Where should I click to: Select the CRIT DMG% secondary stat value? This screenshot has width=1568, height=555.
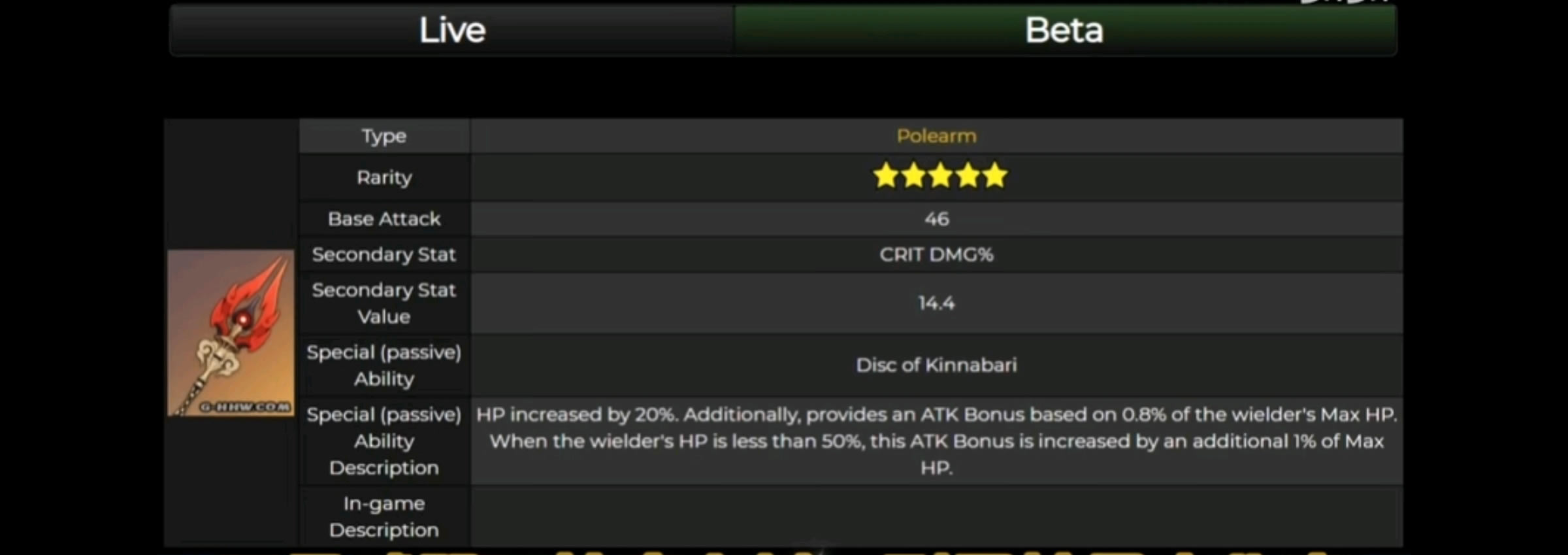pos(936,254)
